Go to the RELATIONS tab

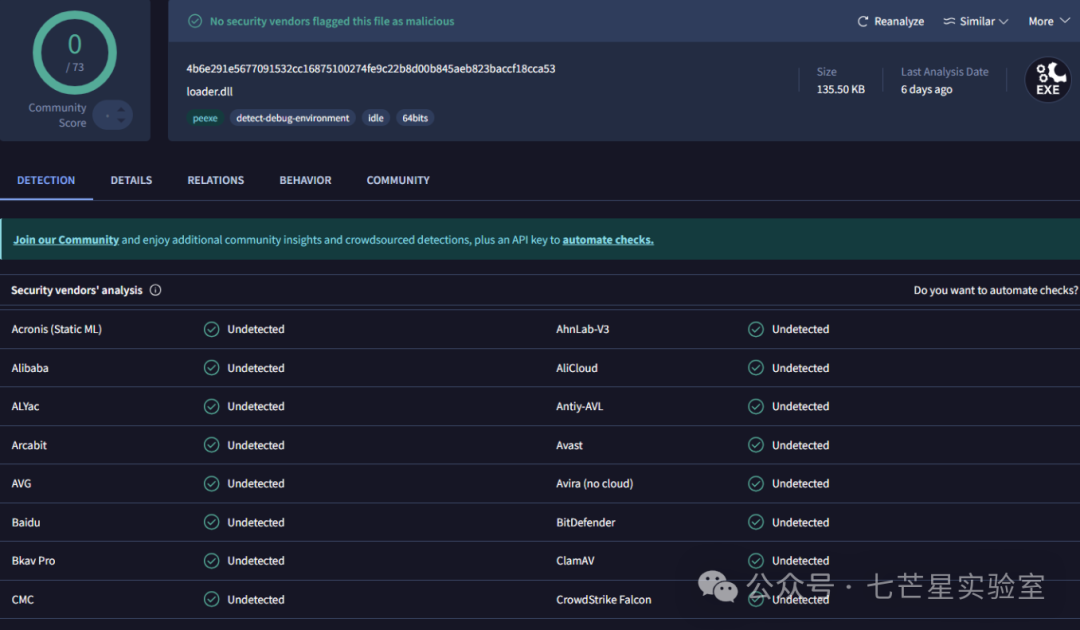click(216, 180)
